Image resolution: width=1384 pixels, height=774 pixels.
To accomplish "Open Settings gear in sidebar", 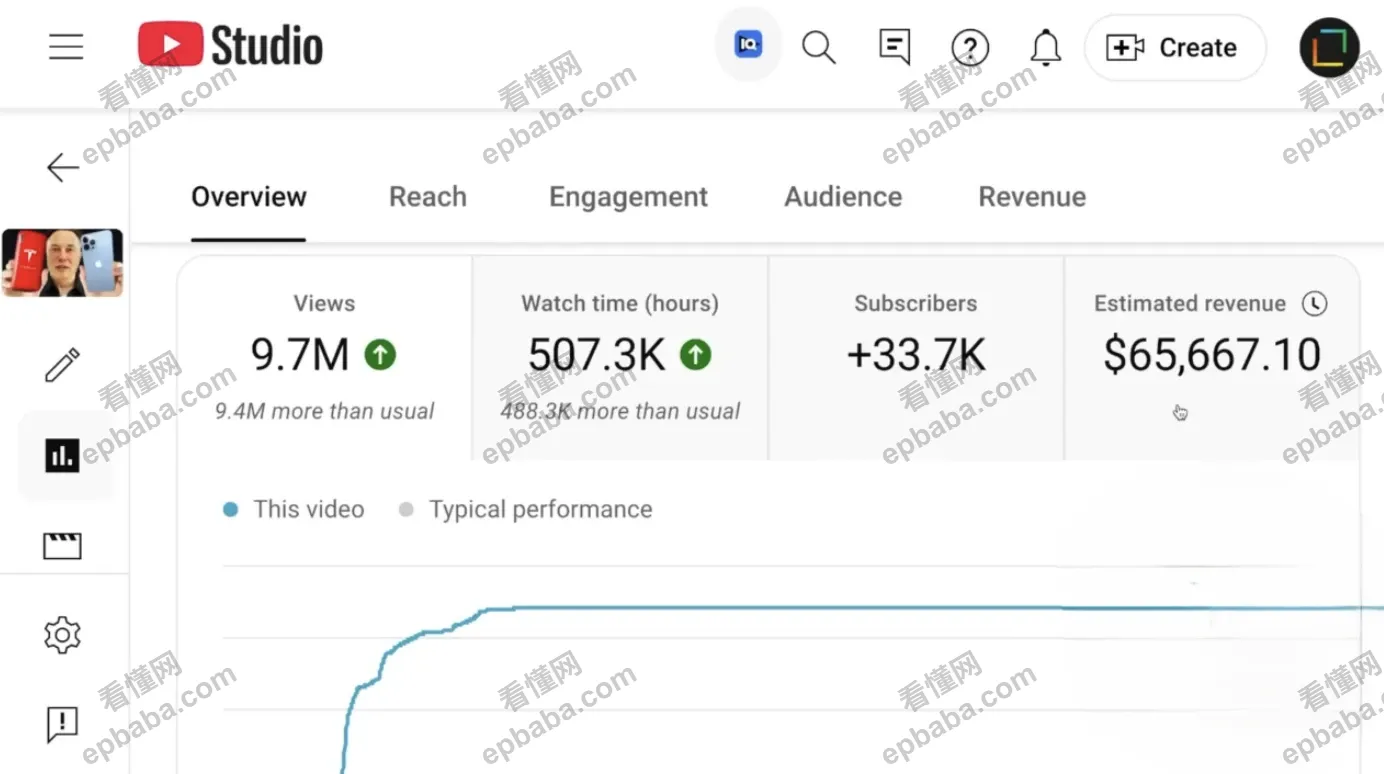I will (x=62, y=635).
